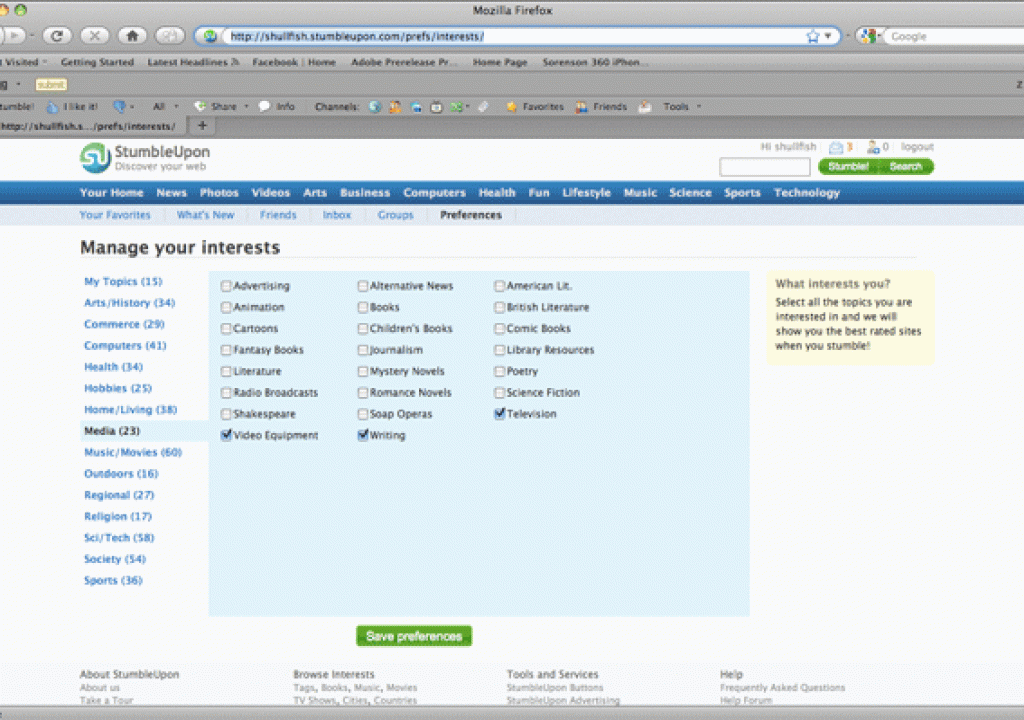Image resolution: width=1024 pixels, height=720 pixels.
Task: Open a new tab with plus button
Action: click(x=202, y=125)
